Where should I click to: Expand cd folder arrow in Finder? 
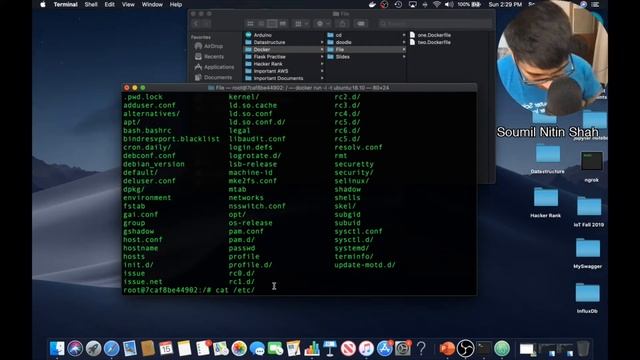404,35
